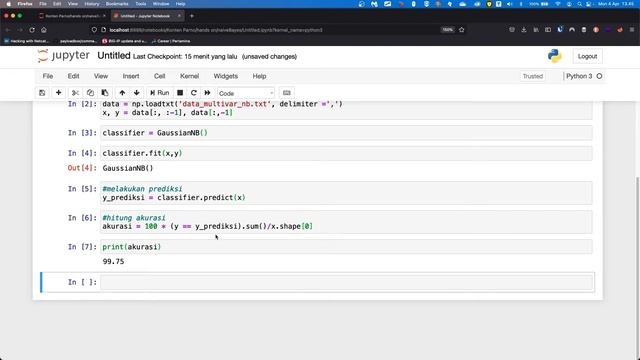The width and height of the screenshot is (640, 360).
Task: Open the File menu in Jupyter
Action: pyautogui.click(x=48, y=76)
